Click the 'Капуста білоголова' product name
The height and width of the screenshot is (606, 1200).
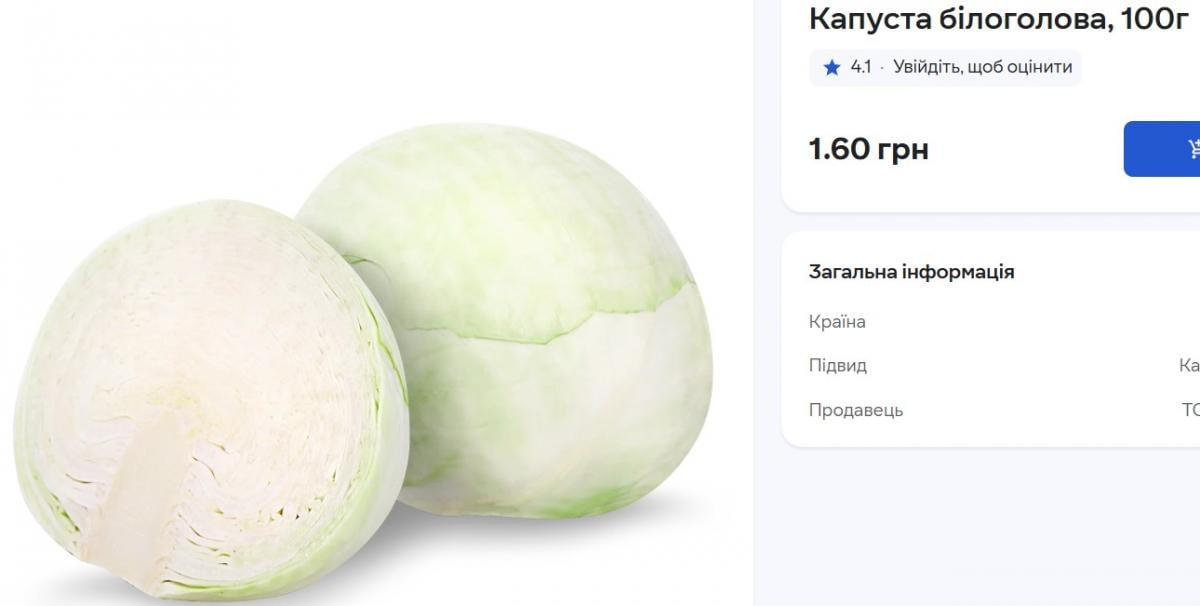[956, 18]
